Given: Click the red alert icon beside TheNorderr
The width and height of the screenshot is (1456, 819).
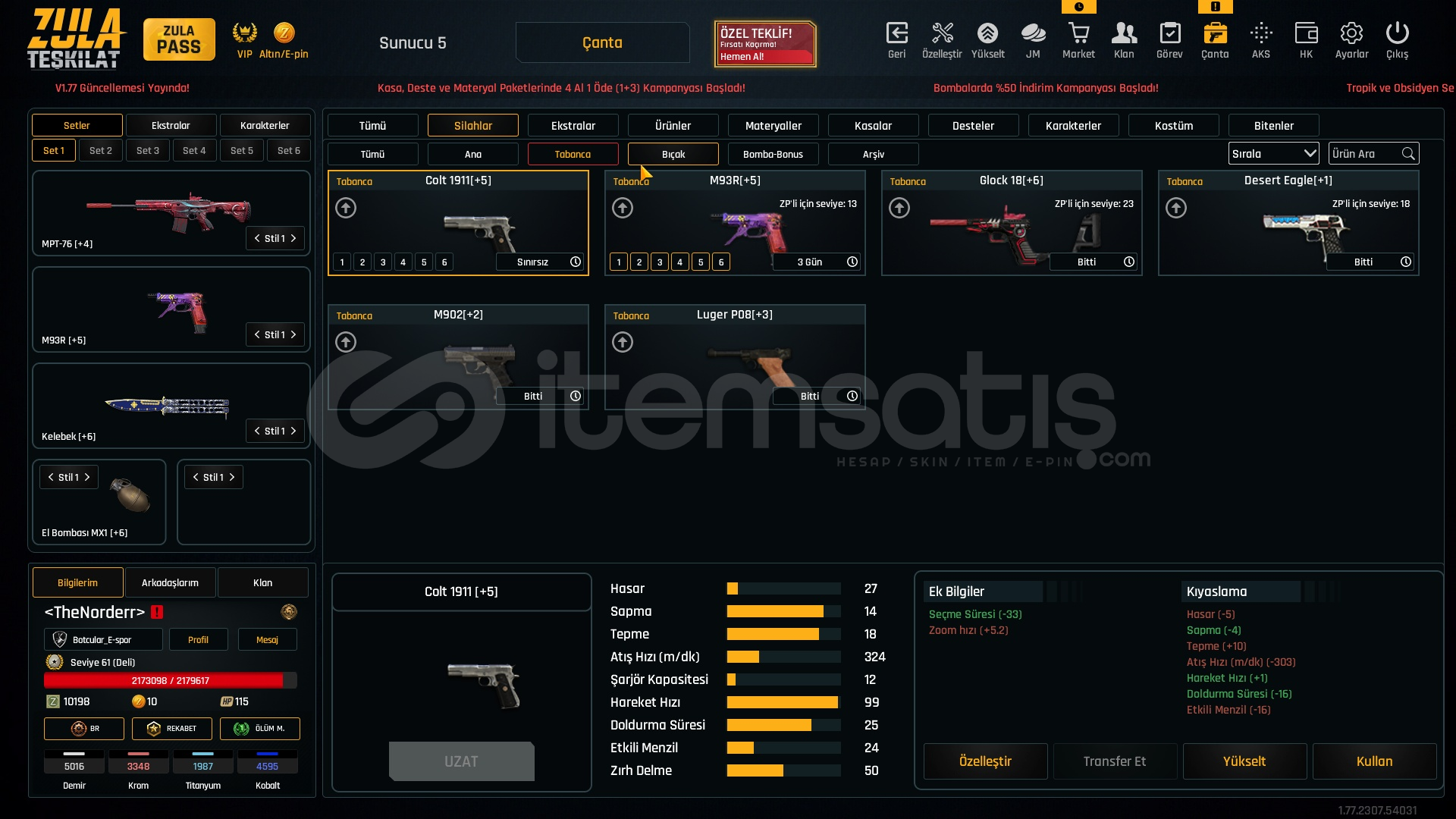Looking at the screenshot, I should (x=157, y=612).
